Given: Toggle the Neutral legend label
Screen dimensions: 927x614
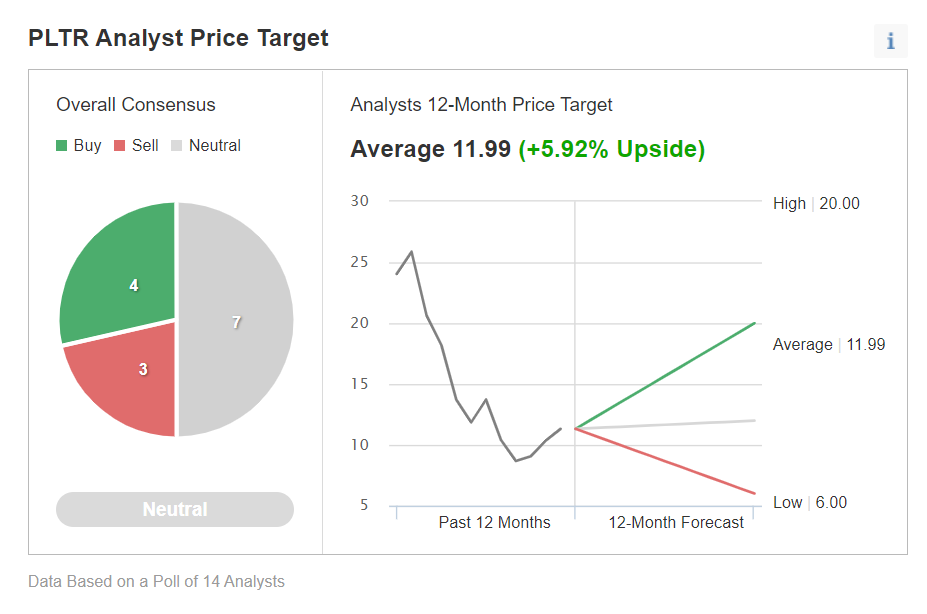Looking at the screenshot, I should (x=215, y=146).
